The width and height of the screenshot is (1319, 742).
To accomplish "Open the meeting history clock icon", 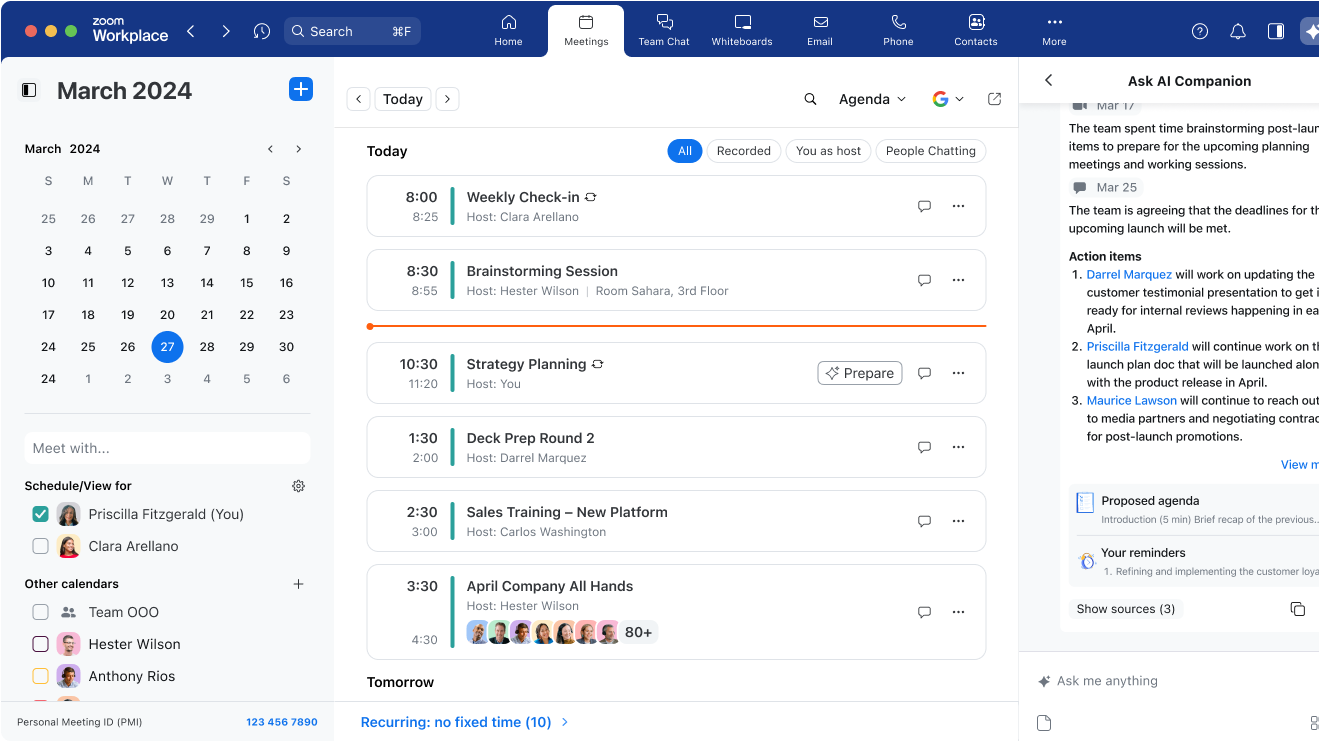I will click(x=262, y=31).
